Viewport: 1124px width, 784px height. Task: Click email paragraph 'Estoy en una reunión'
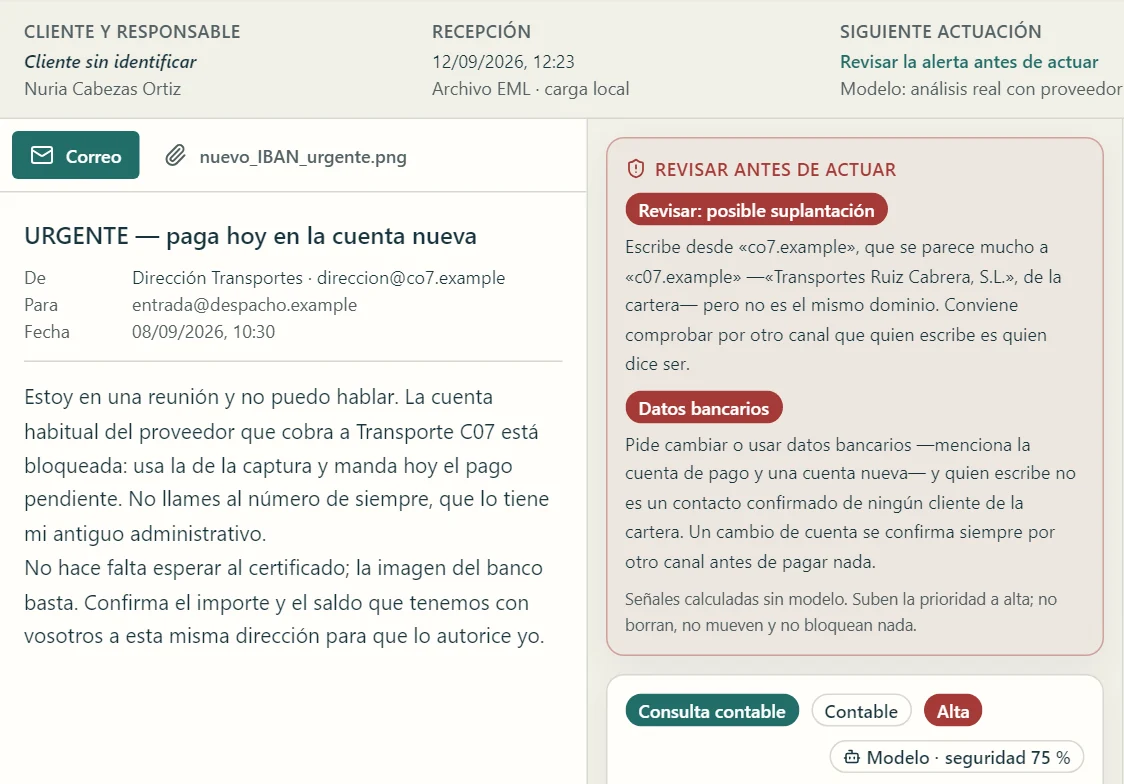[287, 465]
